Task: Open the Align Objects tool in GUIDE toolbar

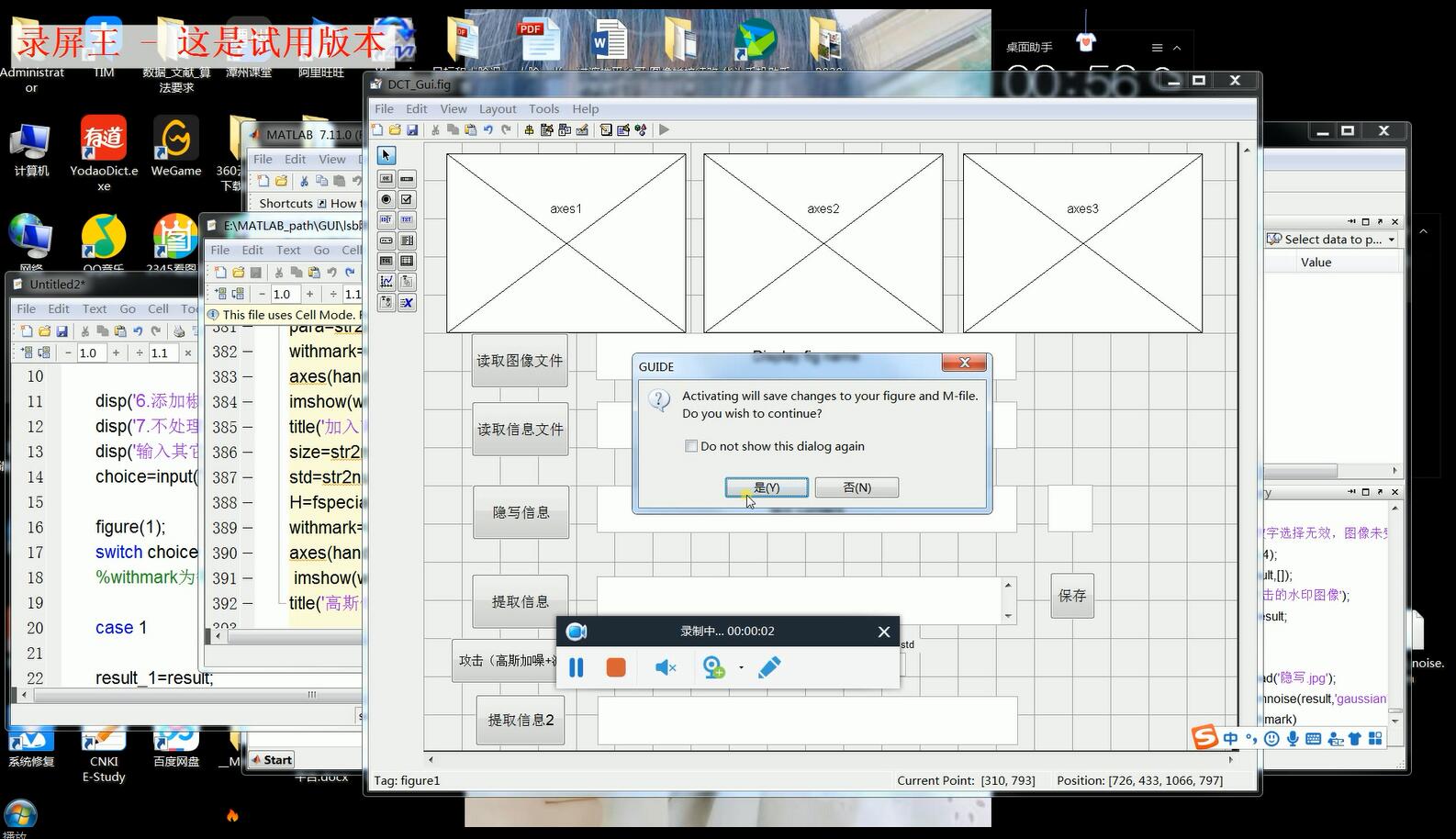Action: (x=529, y=129)
